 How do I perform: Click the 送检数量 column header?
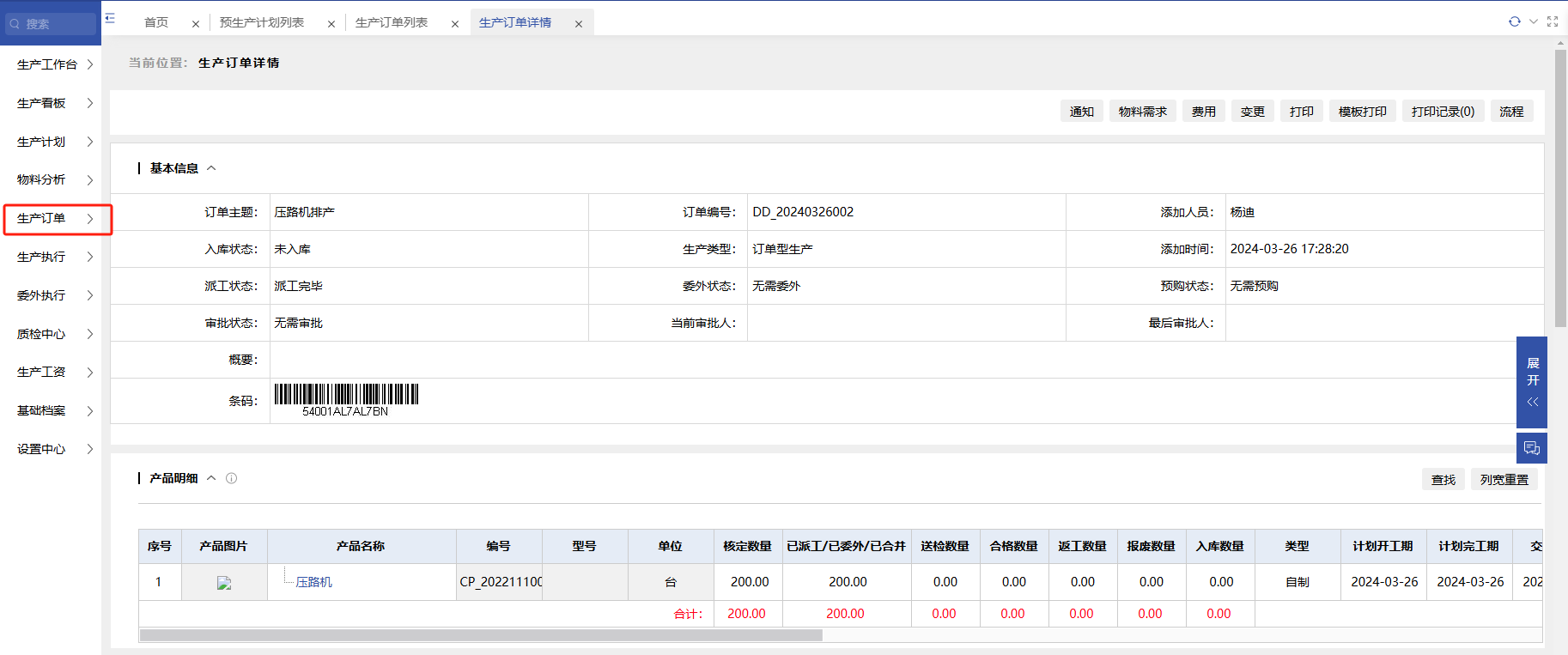945,546
